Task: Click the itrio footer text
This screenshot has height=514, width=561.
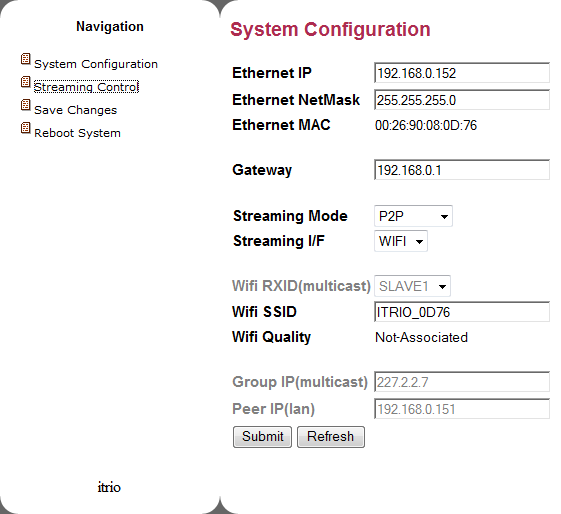Action: (109, 487)
